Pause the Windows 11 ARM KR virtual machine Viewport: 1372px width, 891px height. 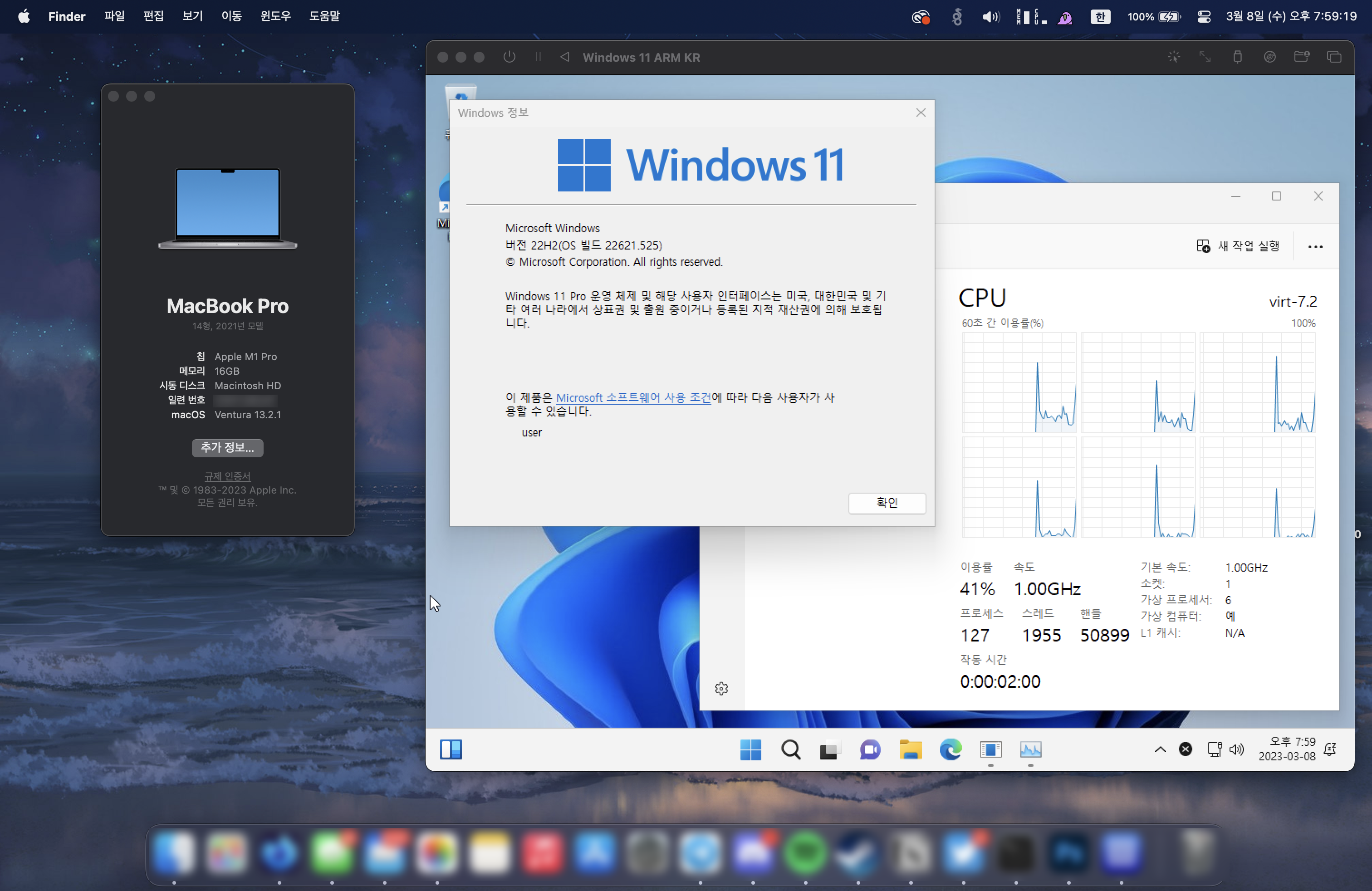[537, 57]
